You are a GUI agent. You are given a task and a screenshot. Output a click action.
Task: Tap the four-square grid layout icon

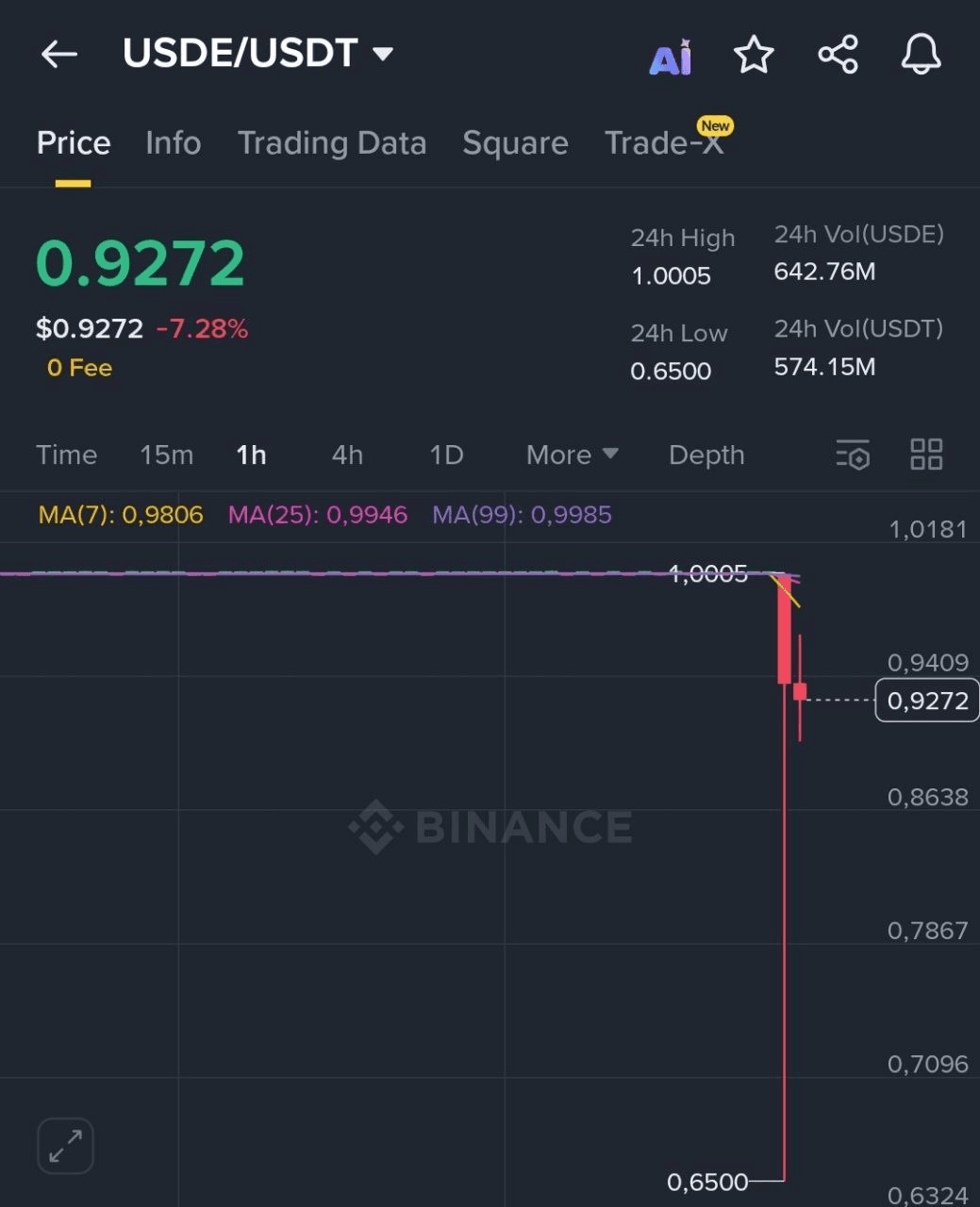point(926,455)
